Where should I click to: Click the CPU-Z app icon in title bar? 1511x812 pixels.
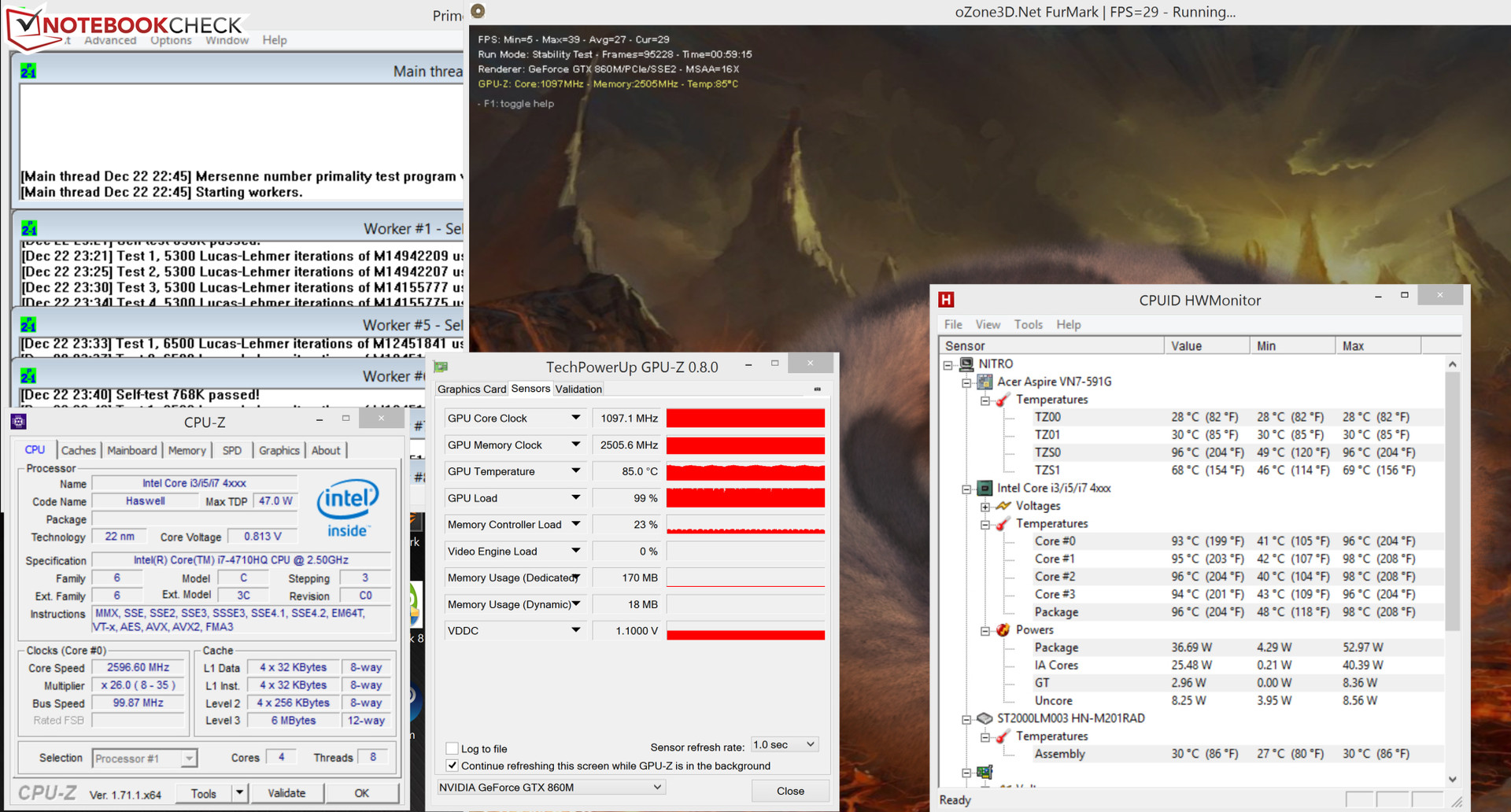19,422
